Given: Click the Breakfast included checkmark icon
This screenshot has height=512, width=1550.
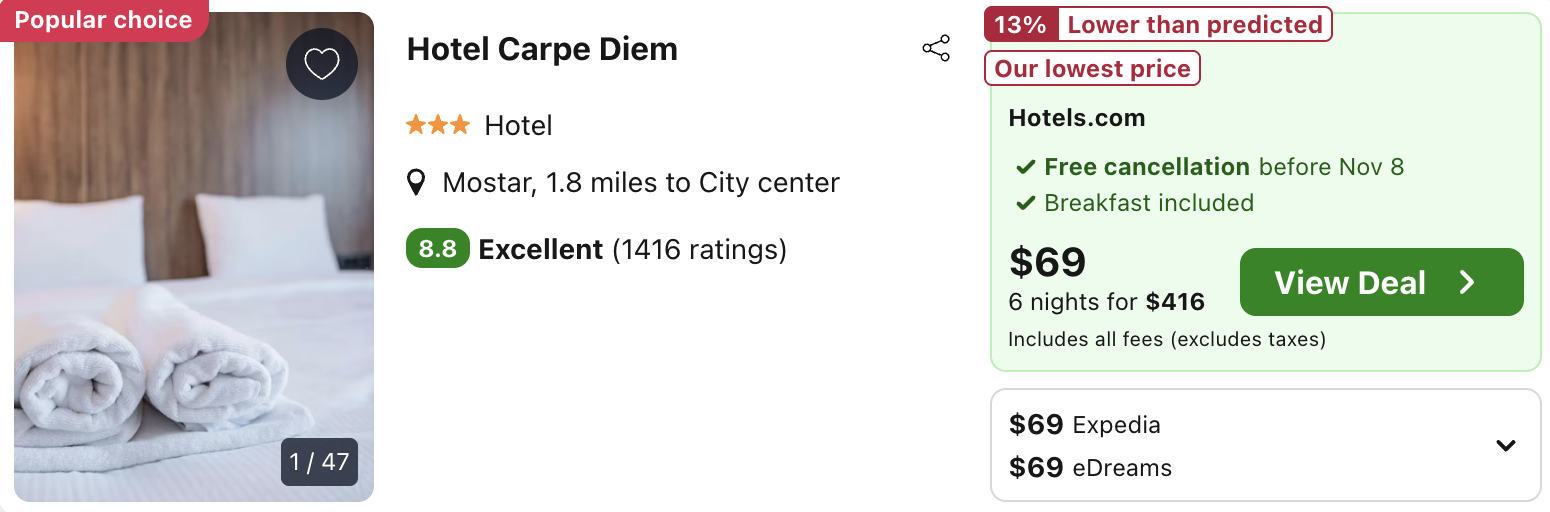Looking at the screenshot, I should 1025,204.
